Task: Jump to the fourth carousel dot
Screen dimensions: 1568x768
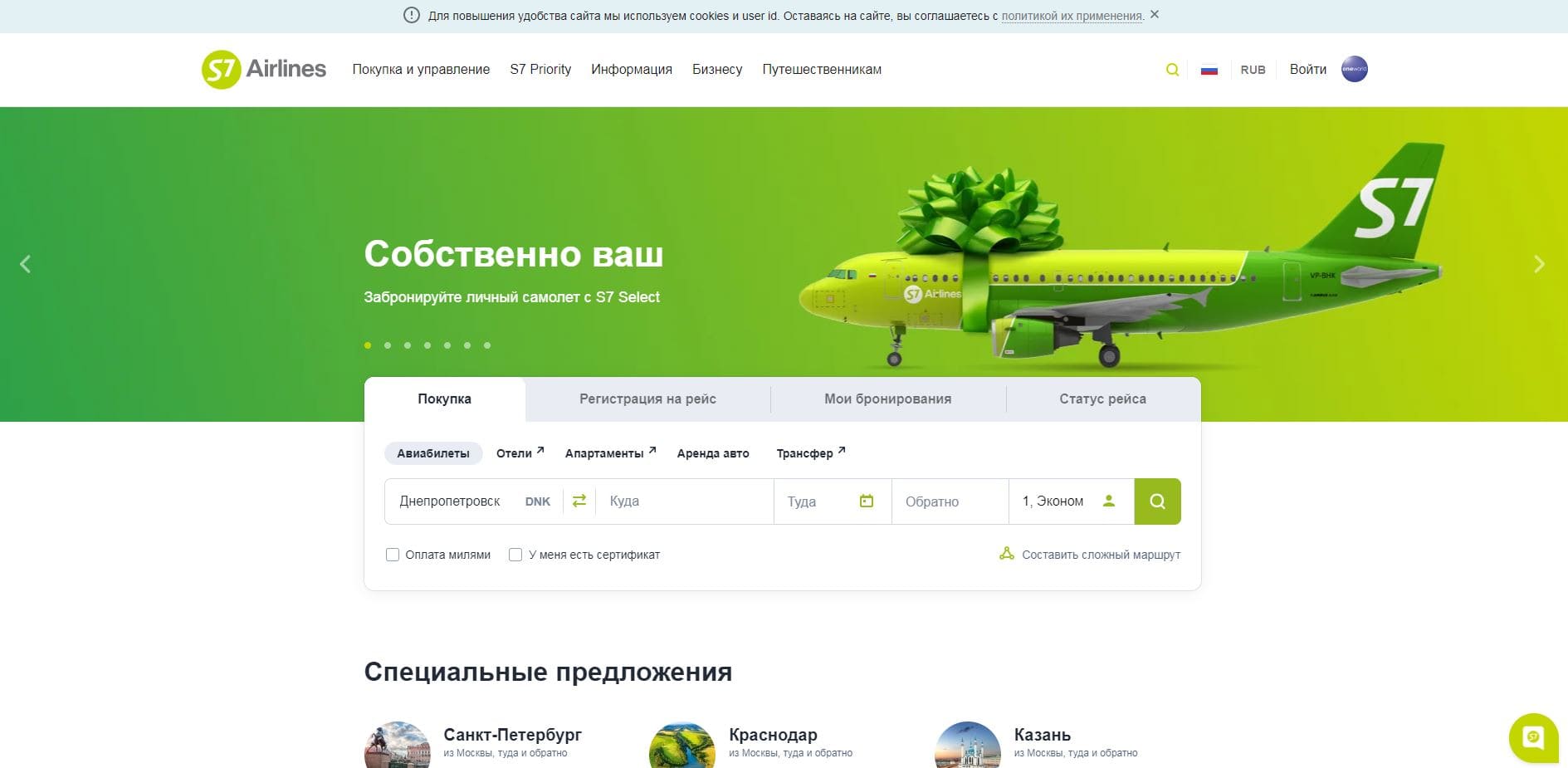Action: 427,345
